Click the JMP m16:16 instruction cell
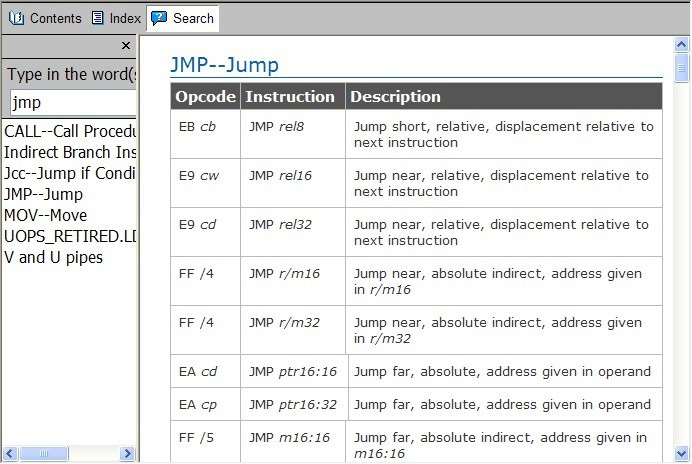692x464 pixels. pos(293,441)
